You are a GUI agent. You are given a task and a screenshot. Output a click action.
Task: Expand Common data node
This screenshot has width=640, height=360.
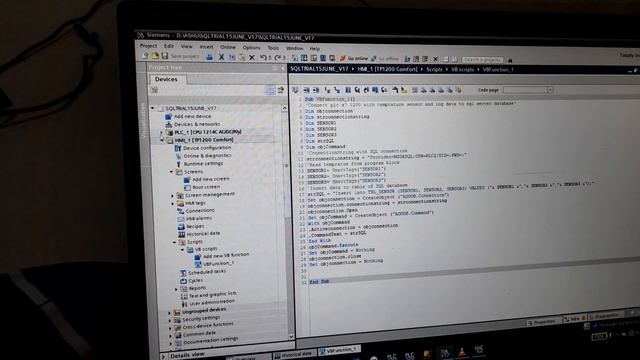pyautogui.click(x=171, y=335)
